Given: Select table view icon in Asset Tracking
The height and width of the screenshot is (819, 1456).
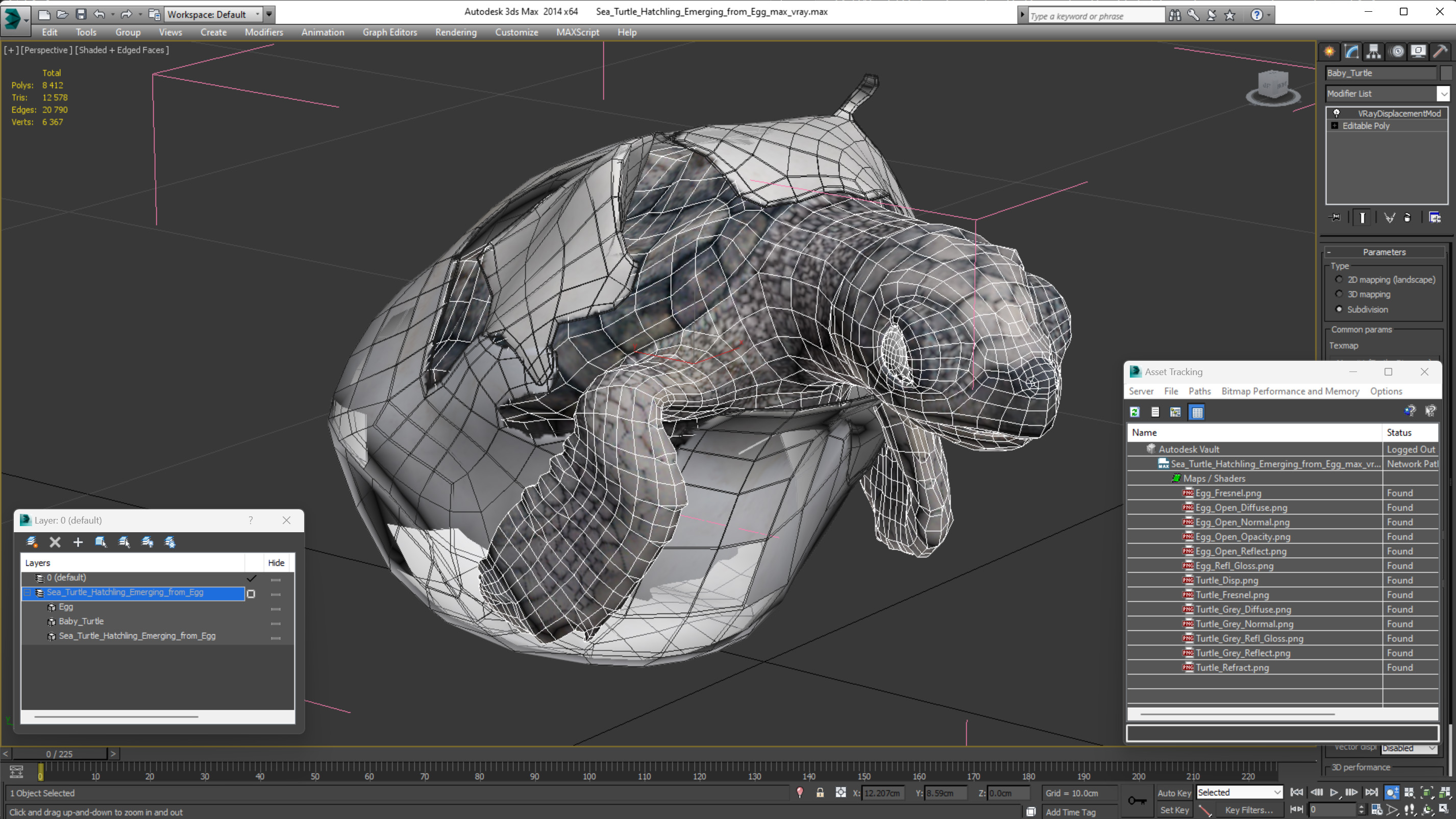Looking at the screenshot, I should point(1197,412).
